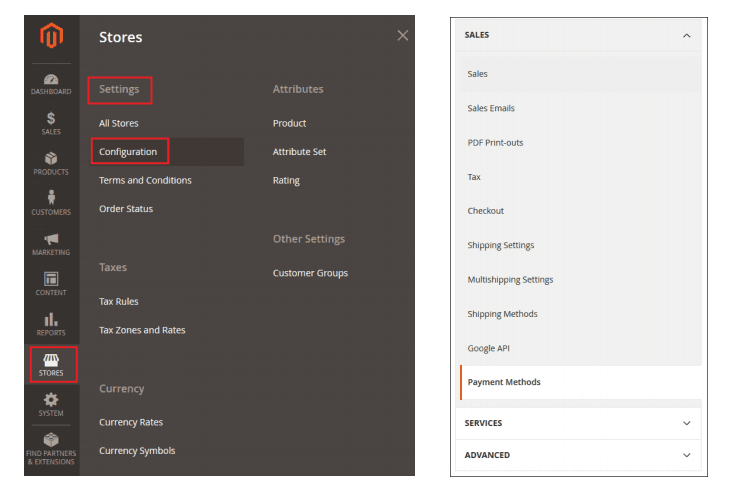The height and width of the screenshot is (490, 750).
Task: Select Shipping Methods tab
Action: [581, 314]
